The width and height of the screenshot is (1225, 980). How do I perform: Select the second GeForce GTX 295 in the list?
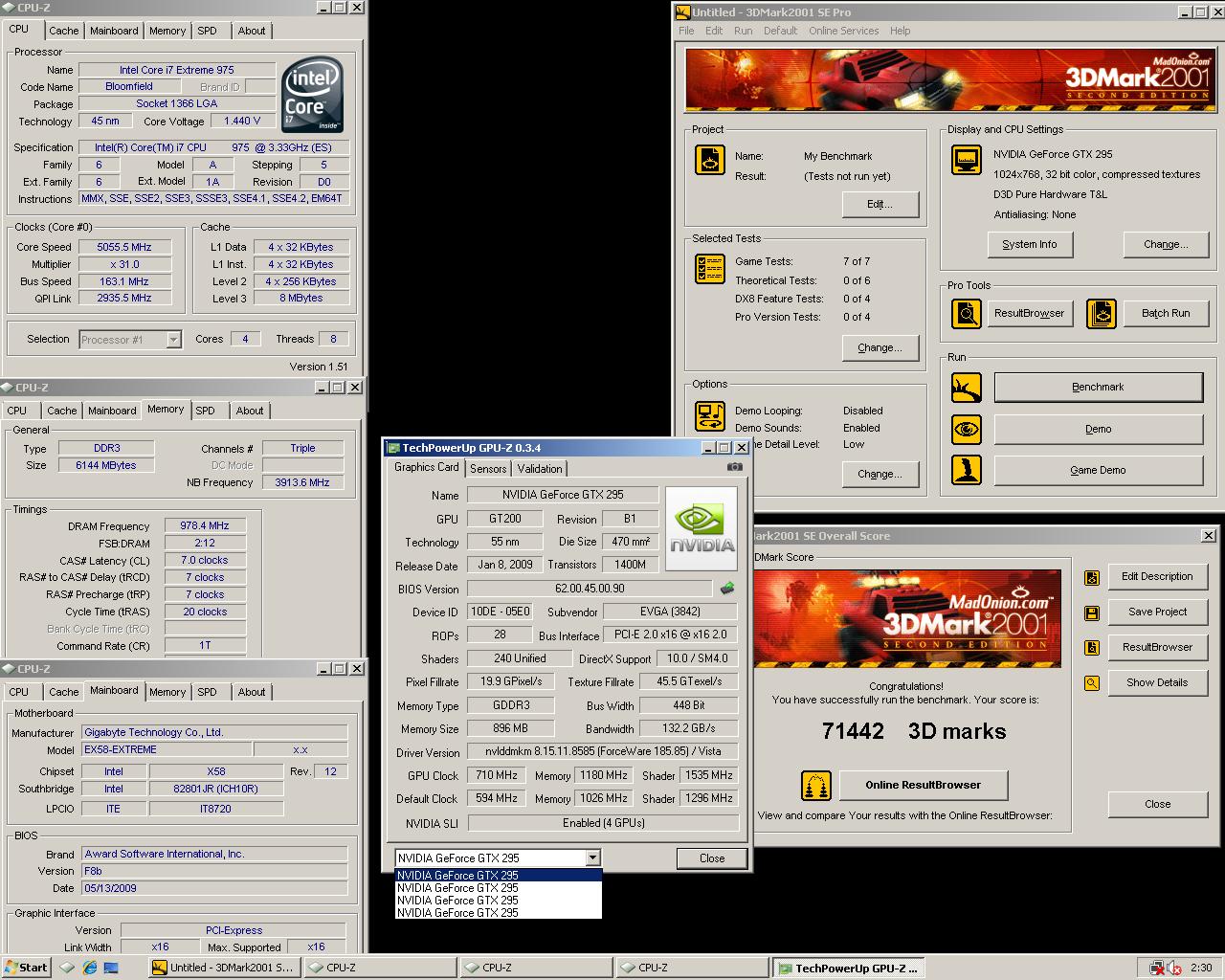point(499,888)
